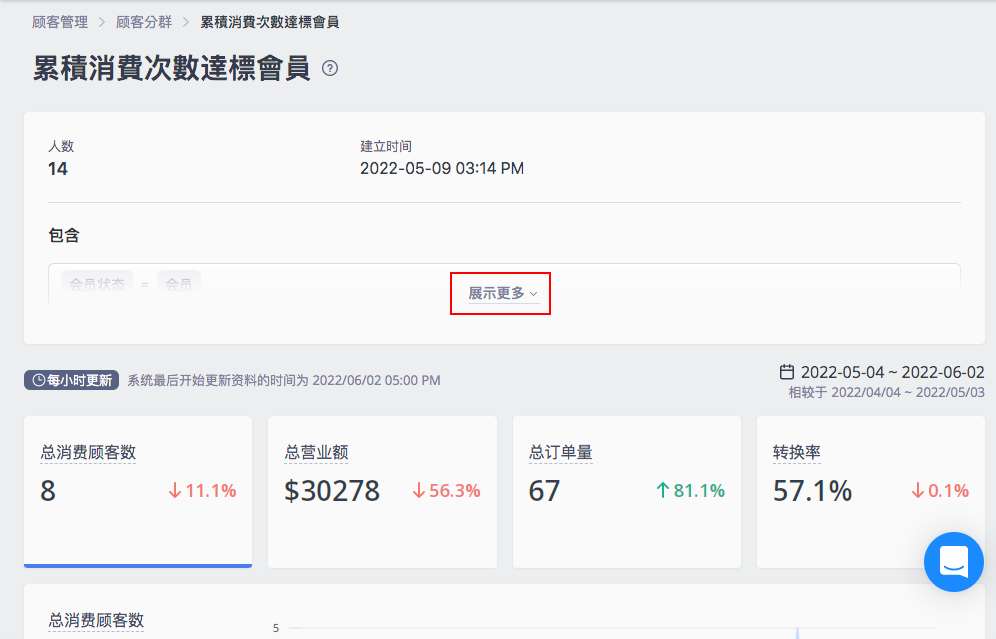Screen dimensions: 996x639
Task: Go to 顾客管理 breadcrumb link
Action: click(60, 22)
